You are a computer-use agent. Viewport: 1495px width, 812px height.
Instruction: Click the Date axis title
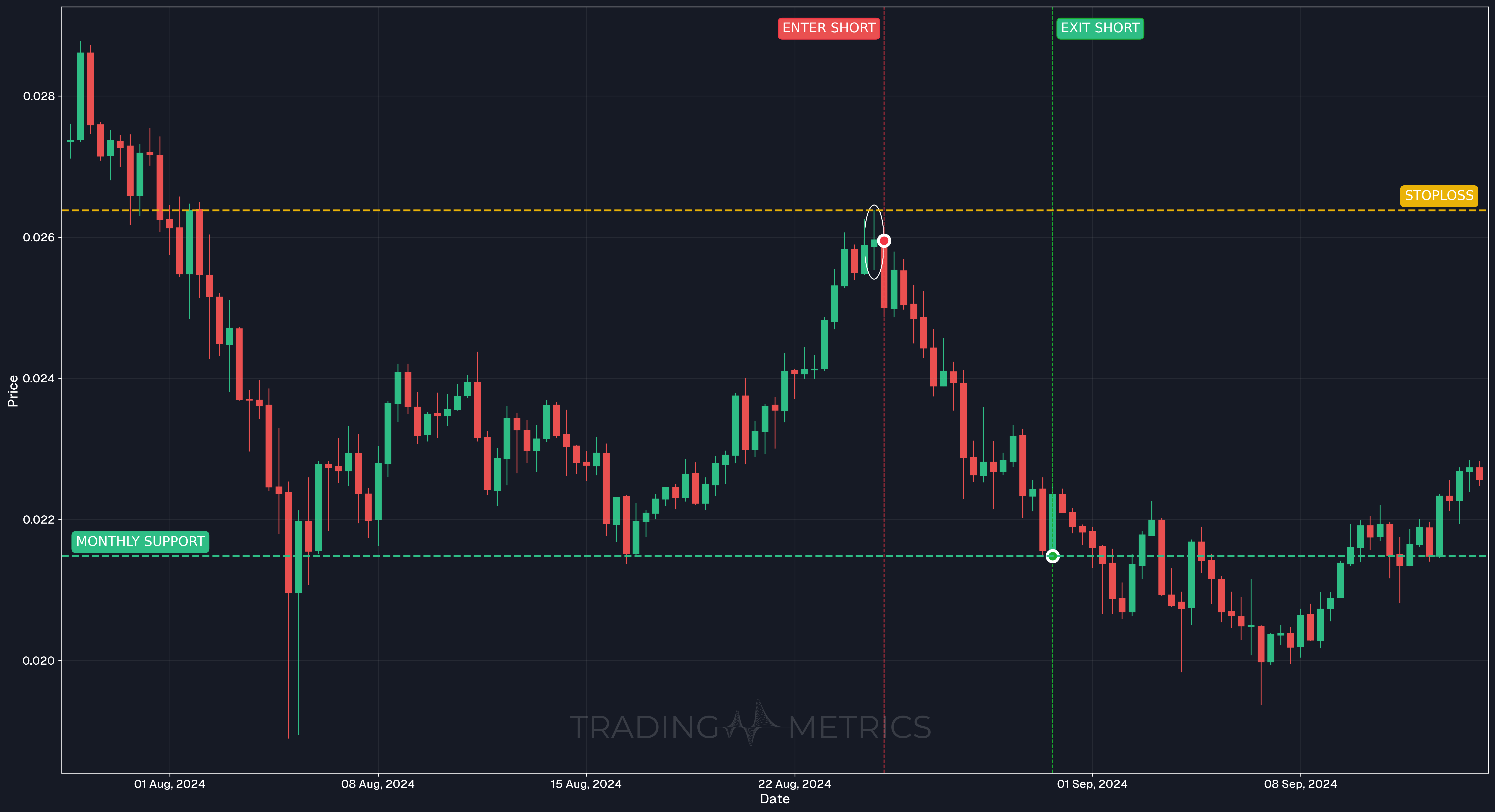(775, 799)
